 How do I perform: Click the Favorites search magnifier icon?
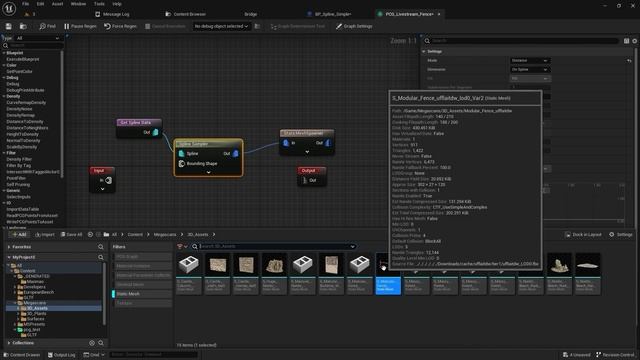click(100, 247)
